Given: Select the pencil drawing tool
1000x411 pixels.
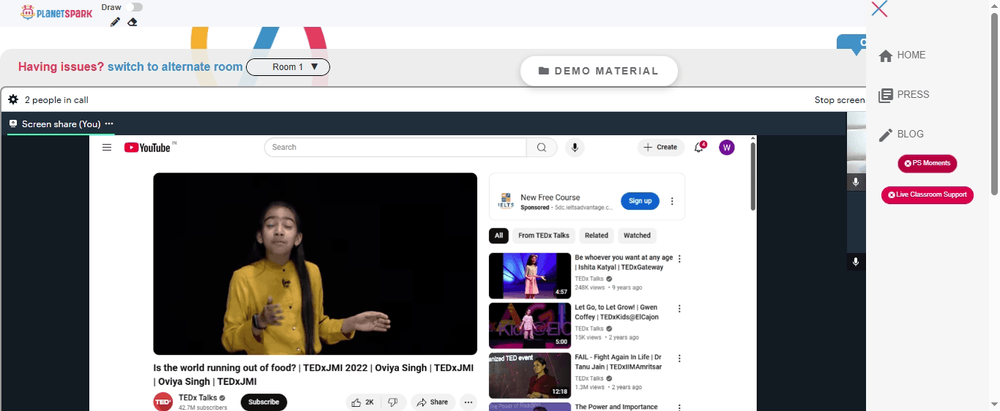Looking at the screenshot, I should click(115, 22).
